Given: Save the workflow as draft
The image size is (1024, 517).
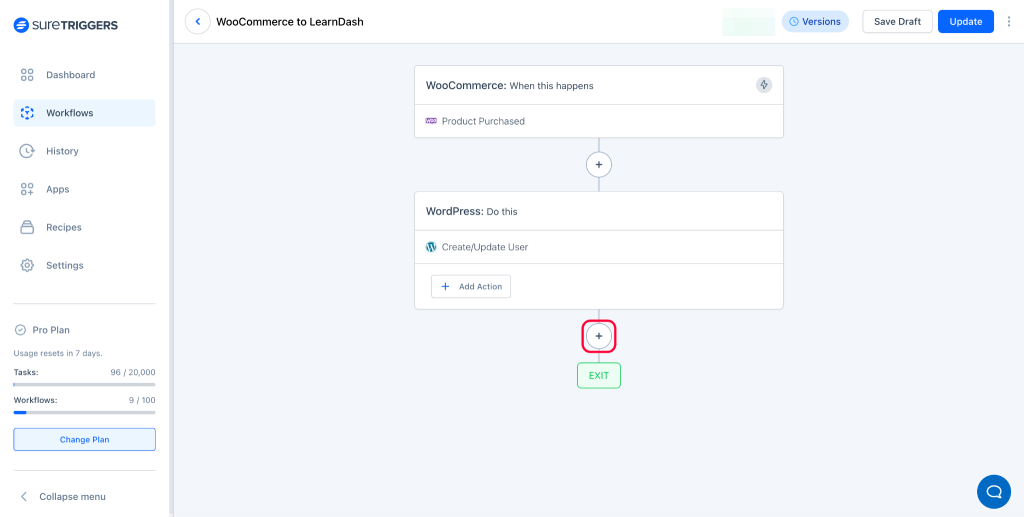Looking at the screenshot, I should pyautogui.click(x=897, y=22).
